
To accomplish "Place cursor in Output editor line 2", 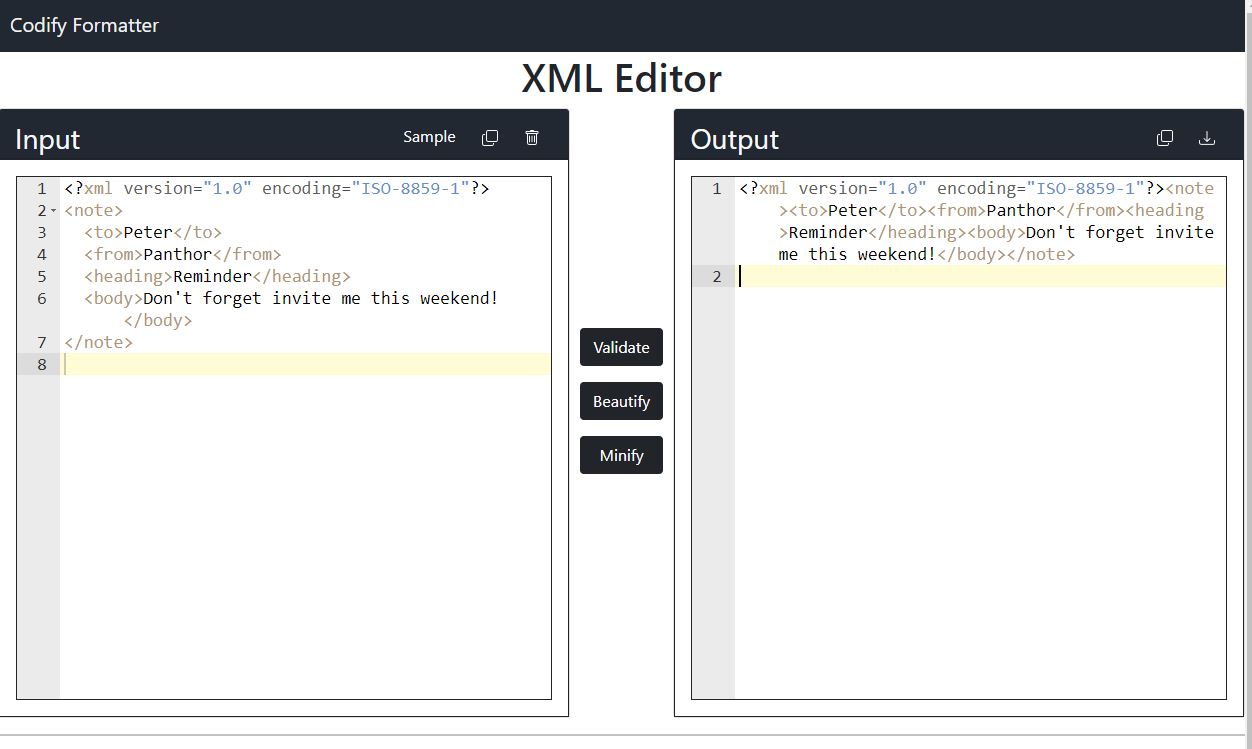I will click(x=981, y=276).
